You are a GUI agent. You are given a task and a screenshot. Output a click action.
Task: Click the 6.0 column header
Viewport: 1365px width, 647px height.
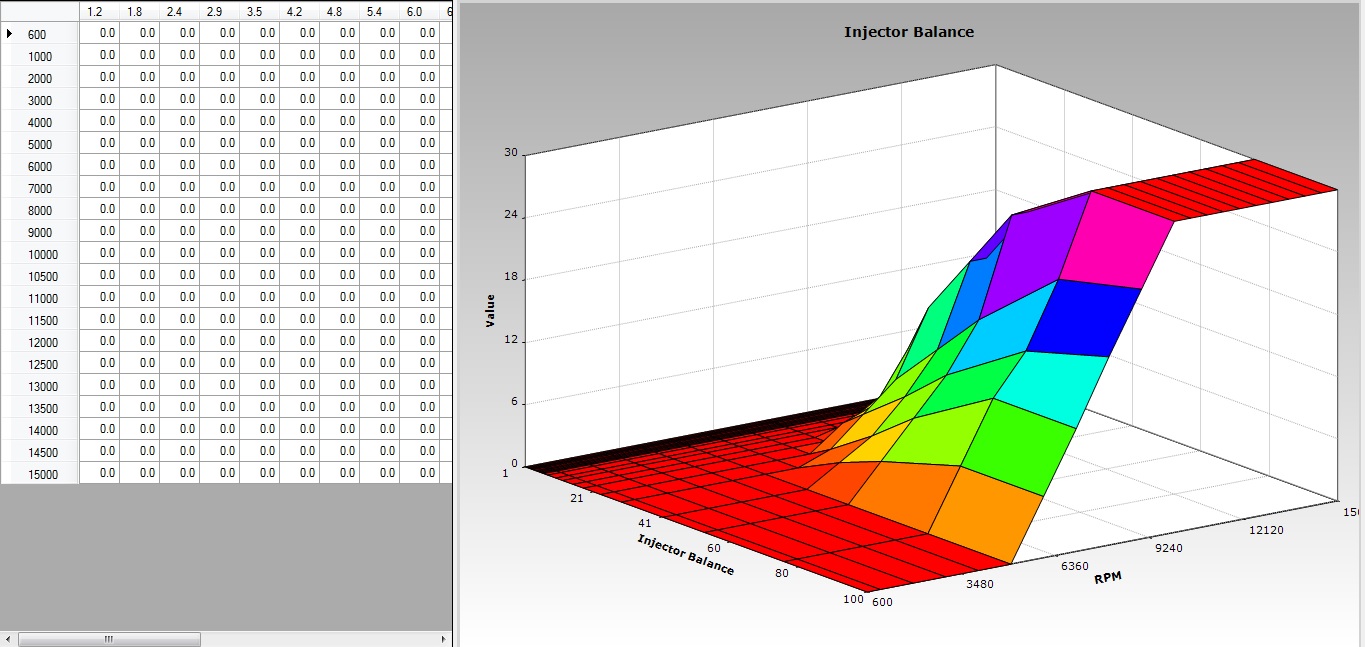click(x=414, y=11)
